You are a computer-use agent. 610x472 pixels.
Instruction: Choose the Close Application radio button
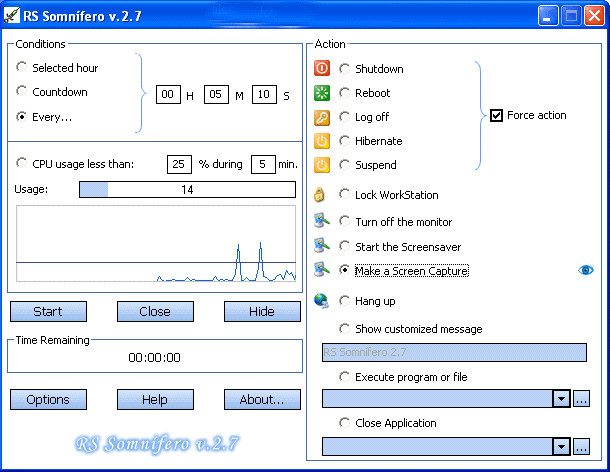click(x=344, y=423)
